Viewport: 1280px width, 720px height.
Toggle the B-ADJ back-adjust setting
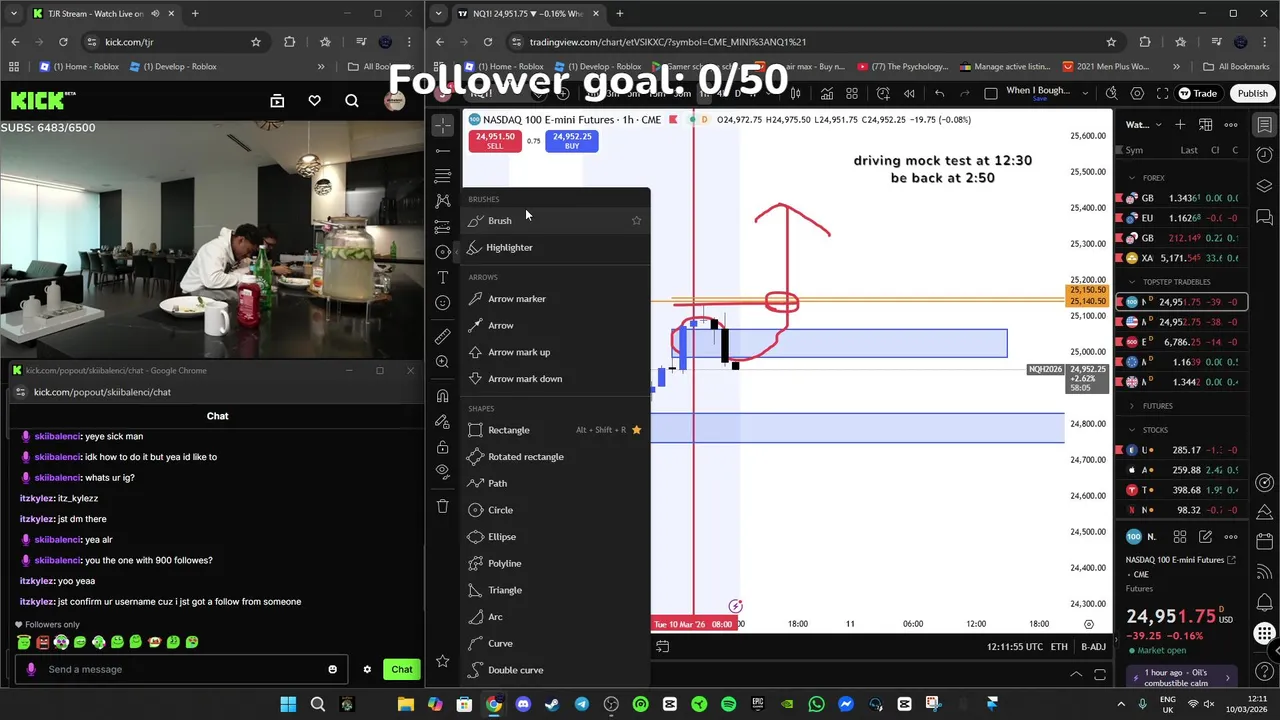(x=1093, y=647)
